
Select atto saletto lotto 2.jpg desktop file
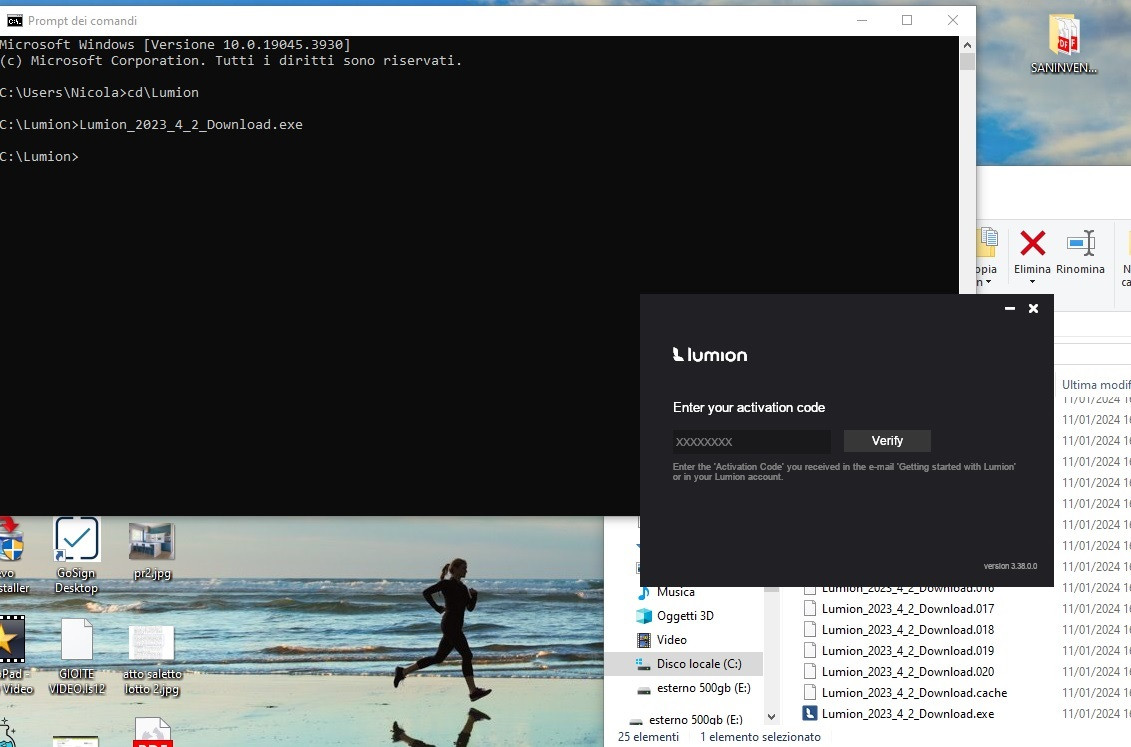click(151, 660)
